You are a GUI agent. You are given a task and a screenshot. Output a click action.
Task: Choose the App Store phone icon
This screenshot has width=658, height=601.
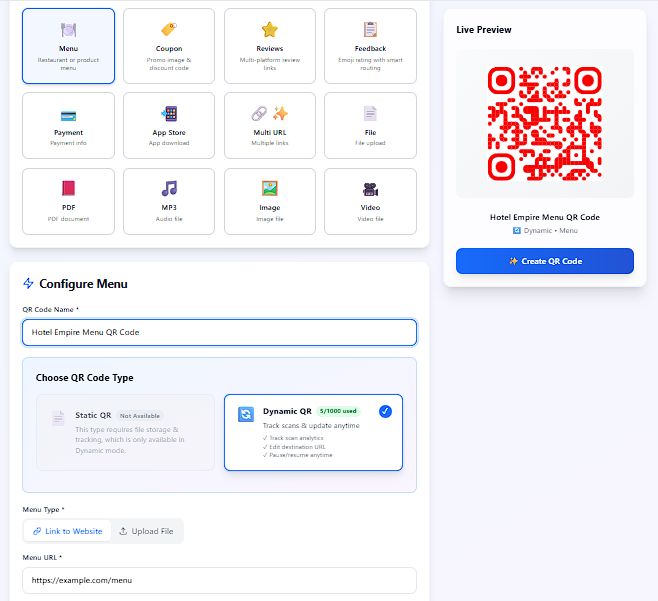coord(169,113)
